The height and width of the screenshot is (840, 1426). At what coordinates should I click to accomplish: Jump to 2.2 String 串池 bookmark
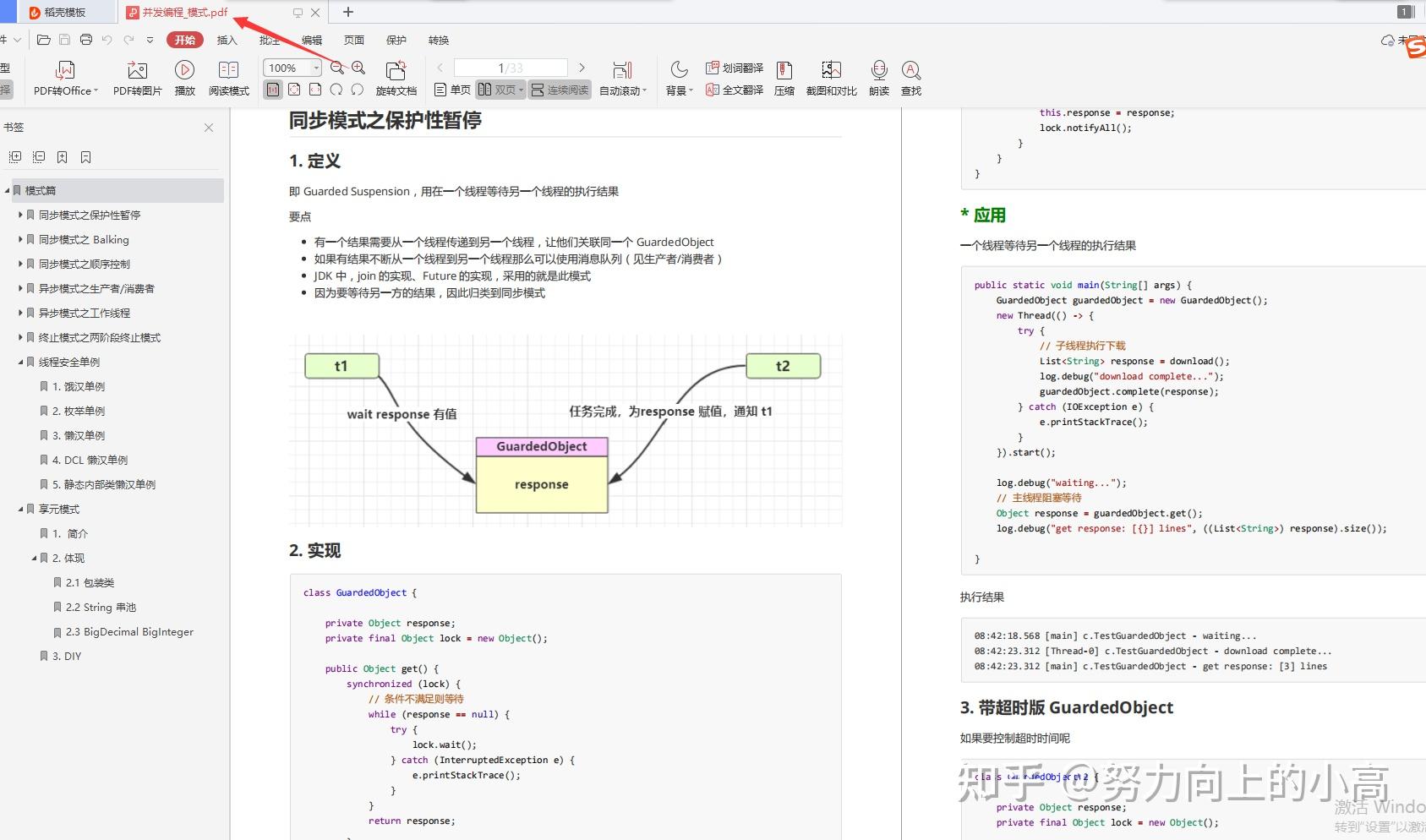coord(101,608)
